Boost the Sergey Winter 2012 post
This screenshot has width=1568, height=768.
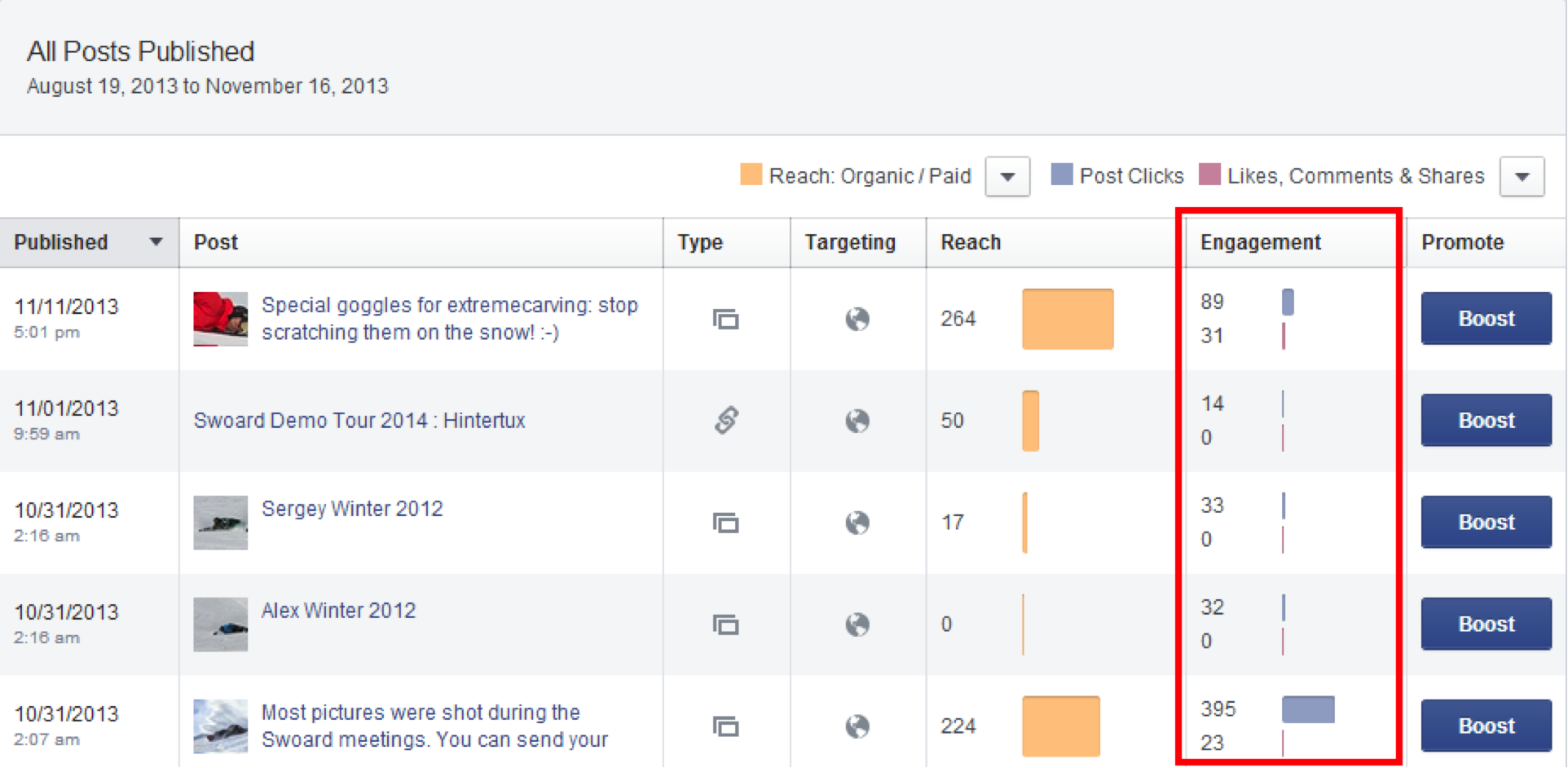point(1487,523)
